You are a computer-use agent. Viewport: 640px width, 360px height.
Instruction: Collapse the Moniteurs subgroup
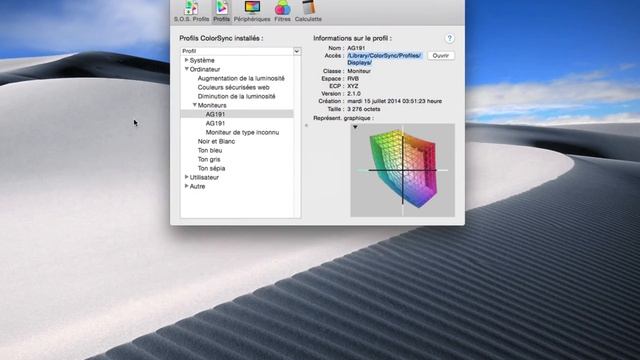tap(195, 105)
